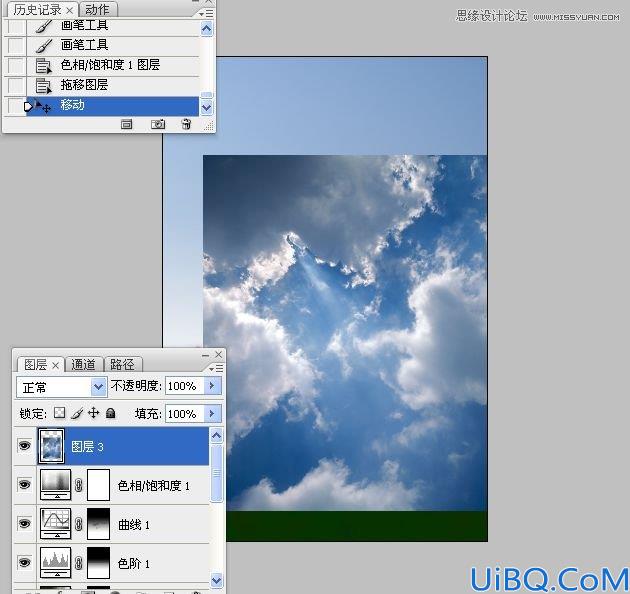The width and height of the screenshot is (630, 594).
Task: Lock transparent pixels icon
Action: [x=59, y=413]
